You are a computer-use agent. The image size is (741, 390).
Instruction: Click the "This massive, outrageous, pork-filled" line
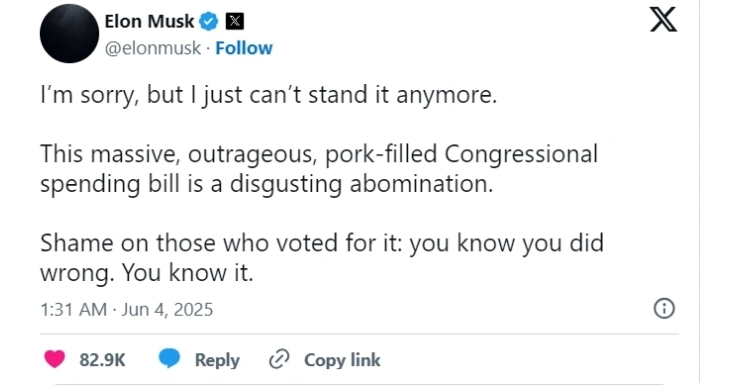[319, 154]
